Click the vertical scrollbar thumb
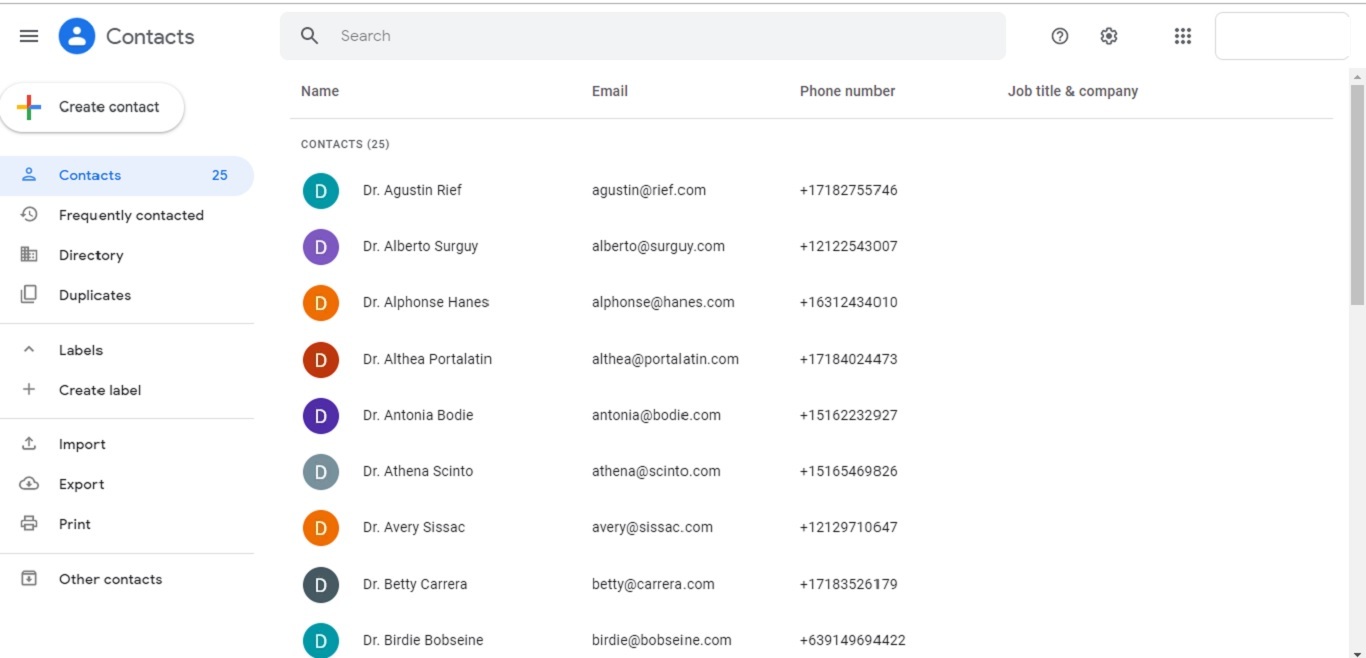Image resolution: width=1366 pixels, height=658 pixels. click(x=1357, y=195)
